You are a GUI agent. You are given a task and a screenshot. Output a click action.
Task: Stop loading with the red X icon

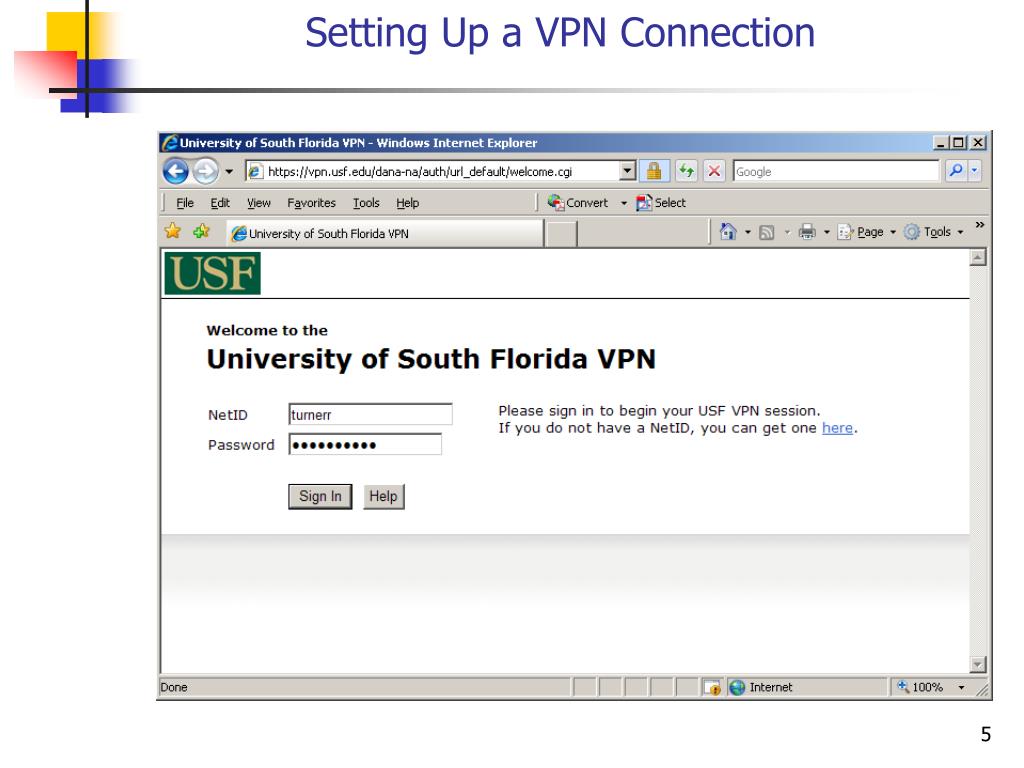click(x=714, y=172)
